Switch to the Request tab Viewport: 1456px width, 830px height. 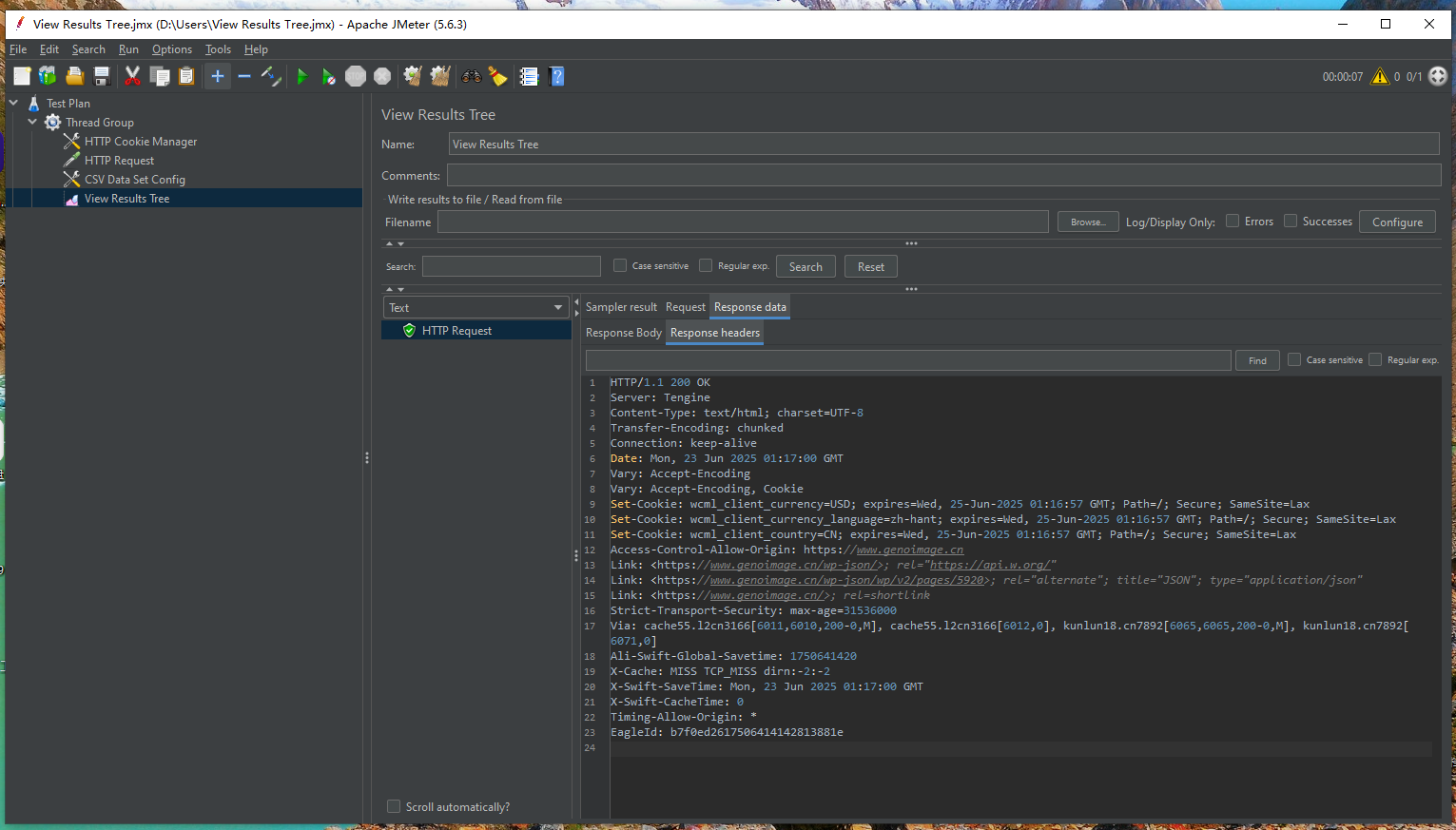coord(686,307)
